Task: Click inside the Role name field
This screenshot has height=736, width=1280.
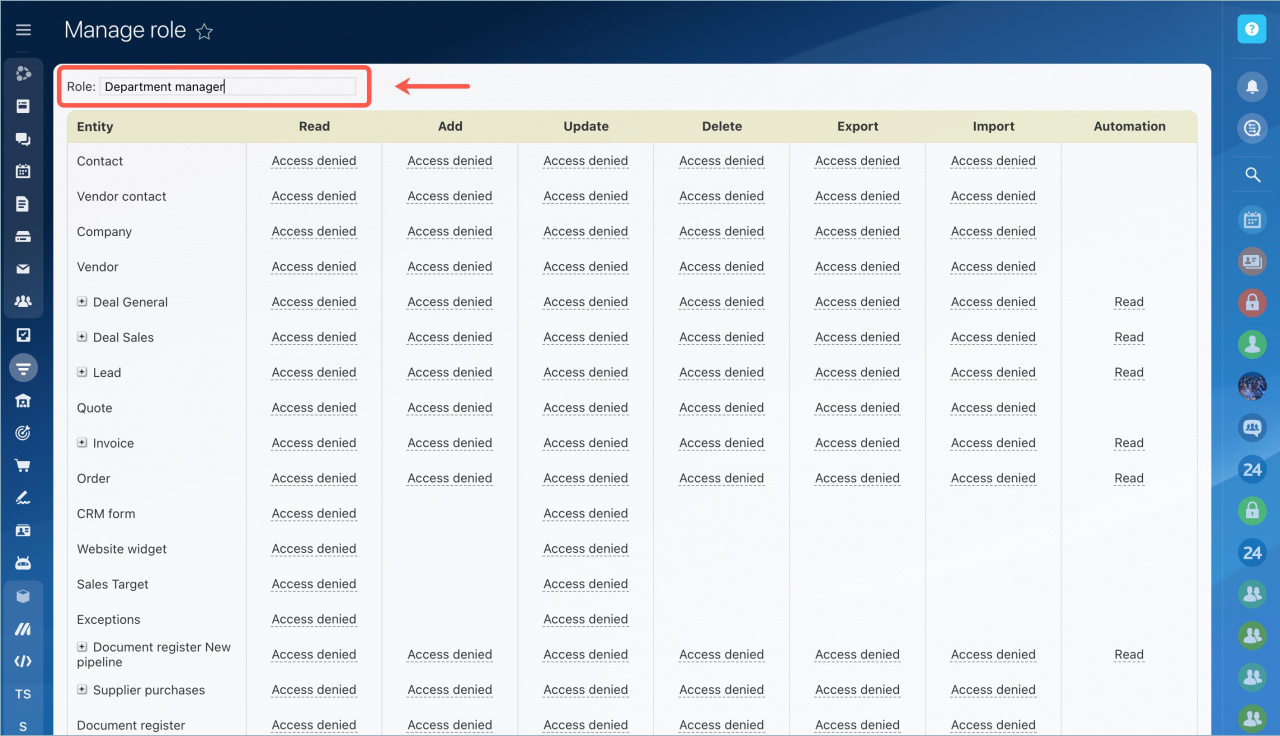Action: point(228,87)
